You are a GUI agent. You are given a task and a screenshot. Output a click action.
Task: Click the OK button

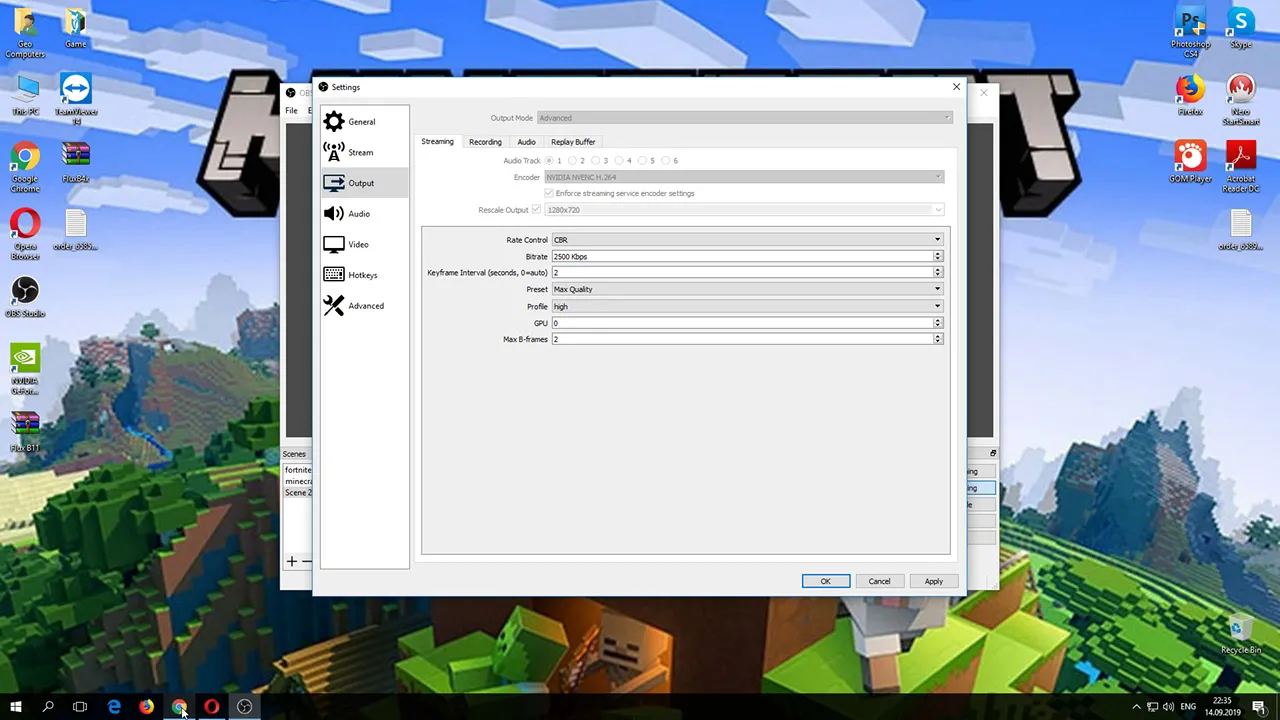click(825, 581)
